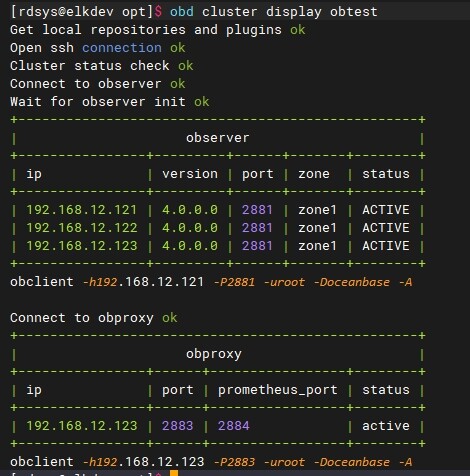Click the 'ip' header in observer table

point(34,174)
